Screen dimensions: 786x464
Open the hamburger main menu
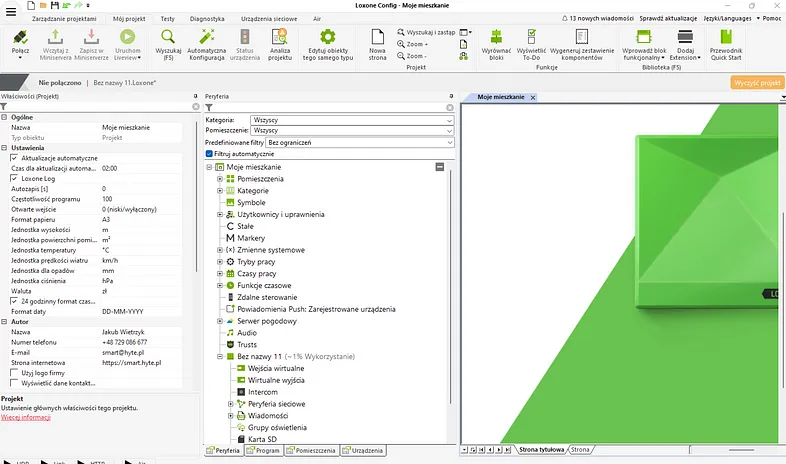[x=11, y=12]
